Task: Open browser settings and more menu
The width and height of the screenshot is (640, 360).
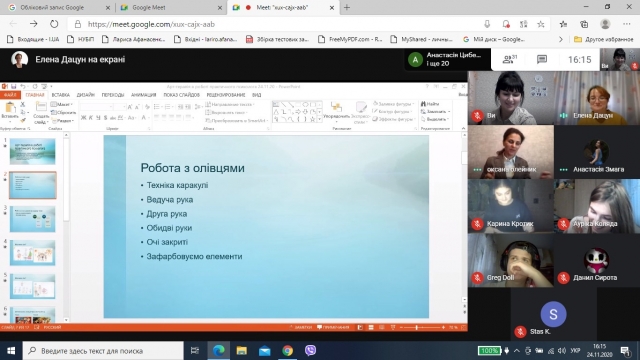Action: pos(627,24)
